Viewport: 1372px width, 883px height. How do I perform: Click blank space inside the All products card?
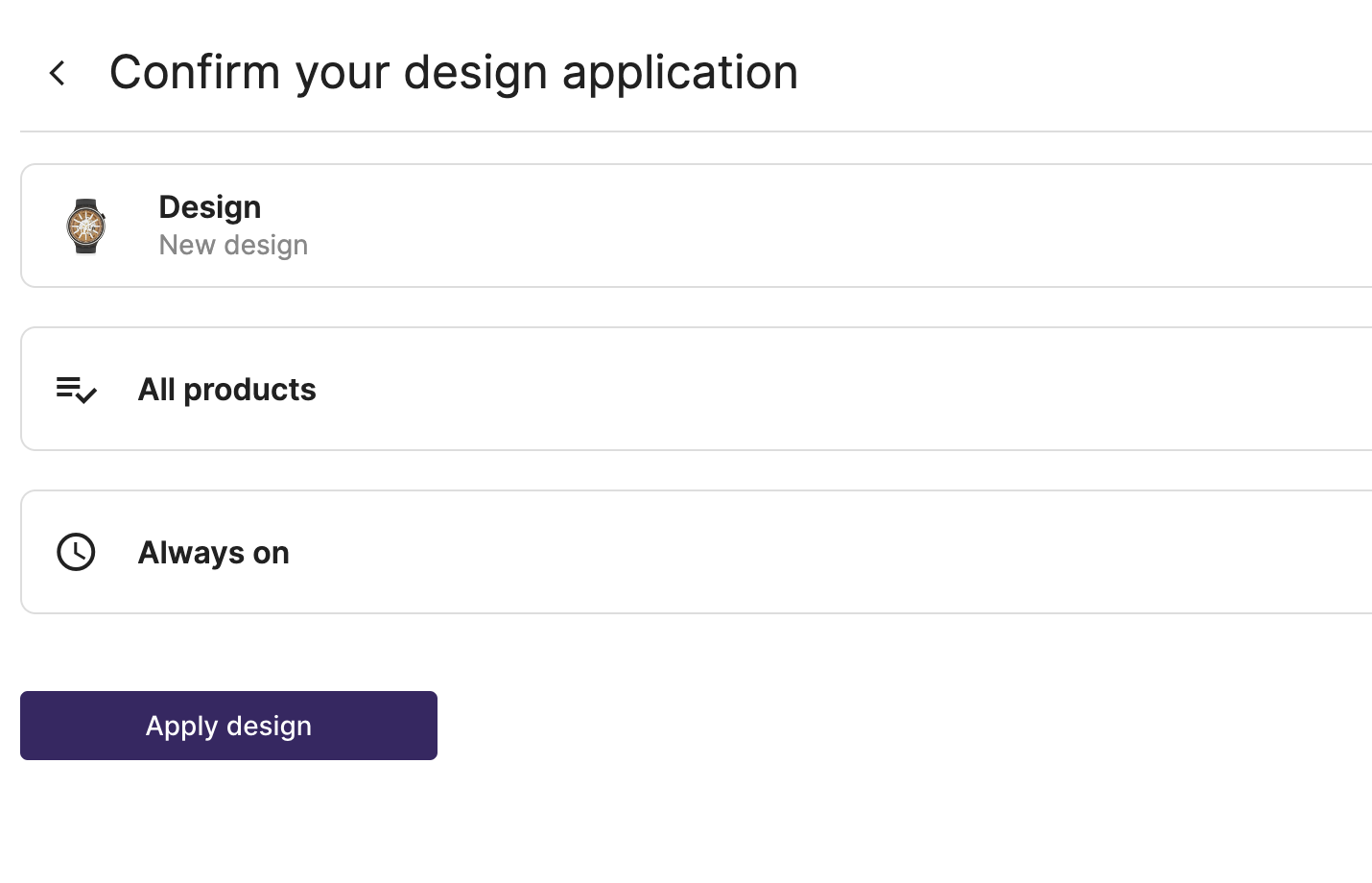click(x=816, y=389)
